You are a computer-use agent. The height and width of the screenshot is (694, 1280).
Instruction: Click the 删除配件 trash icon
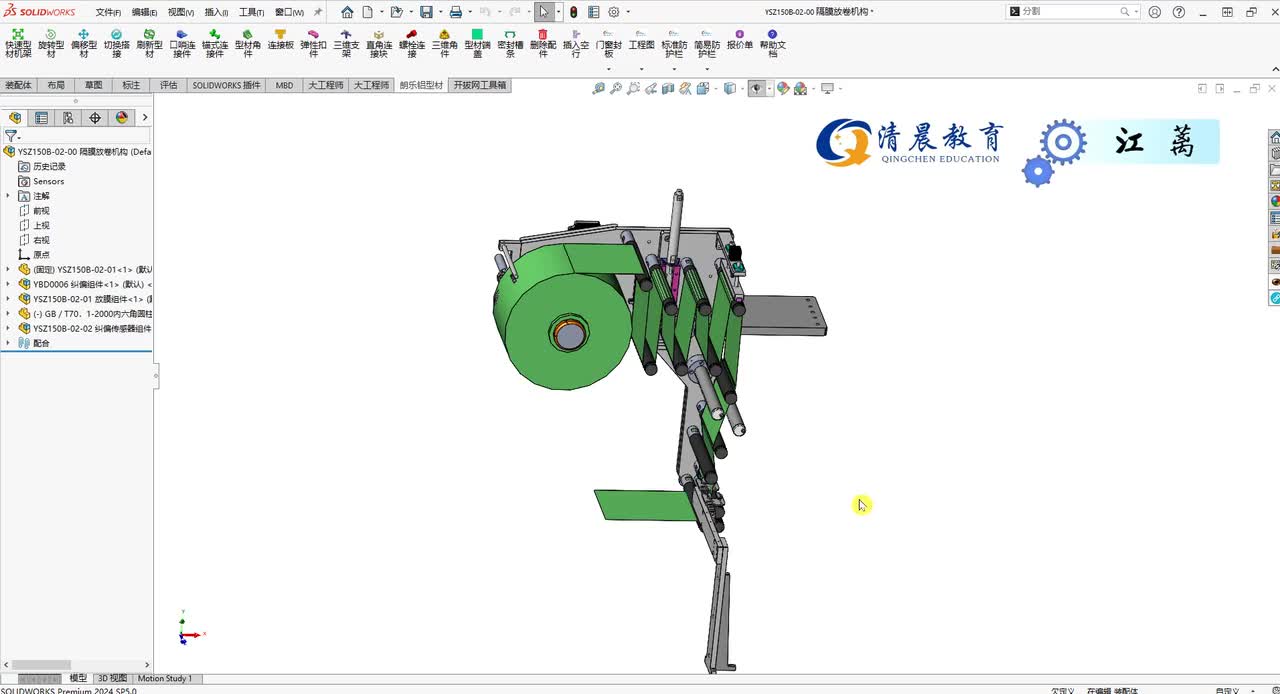click(543, 34)
